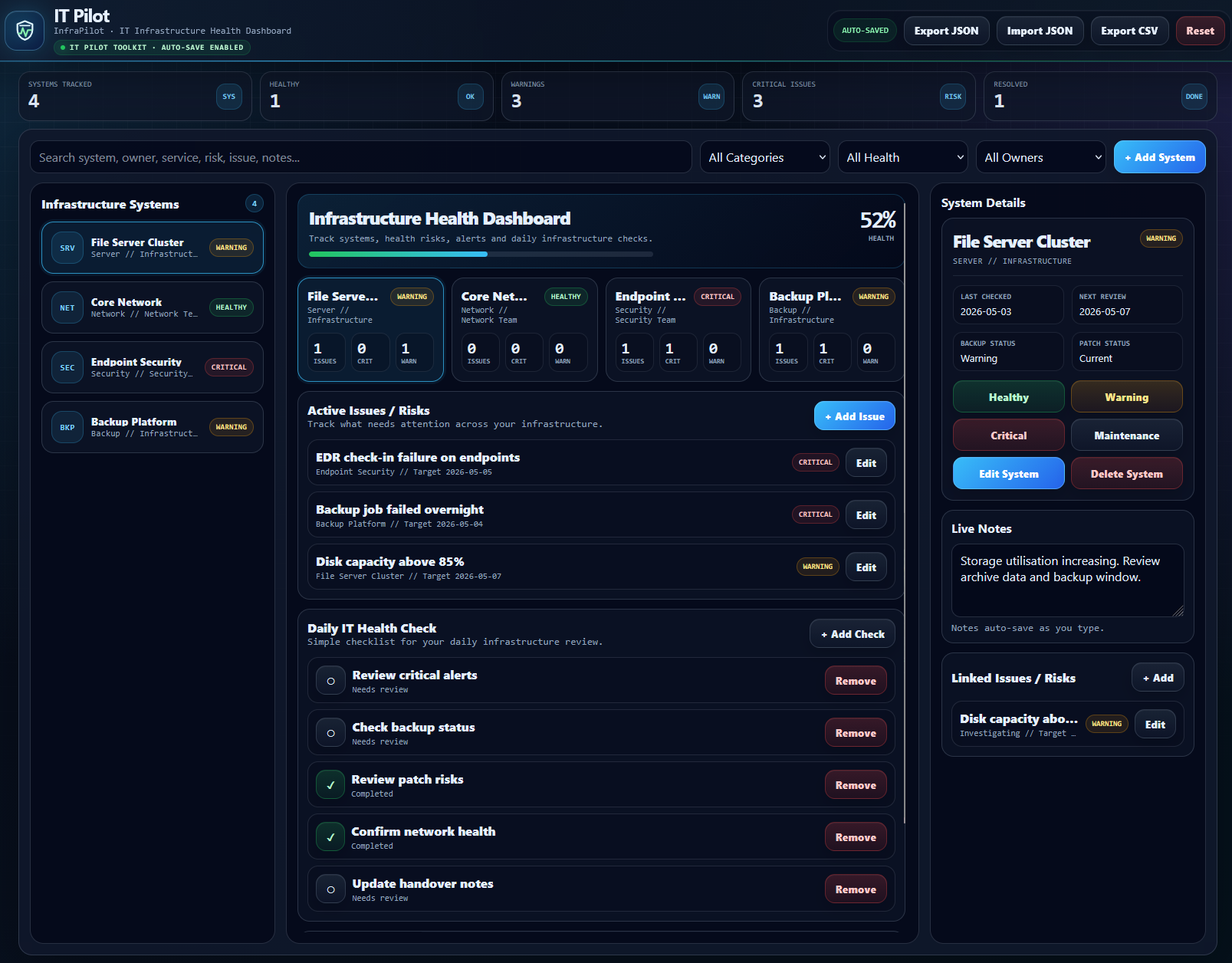This screenshot has width=1232, height=963.
Task: Click WARNING badge in System Details header
Action: click(1161, 238)
